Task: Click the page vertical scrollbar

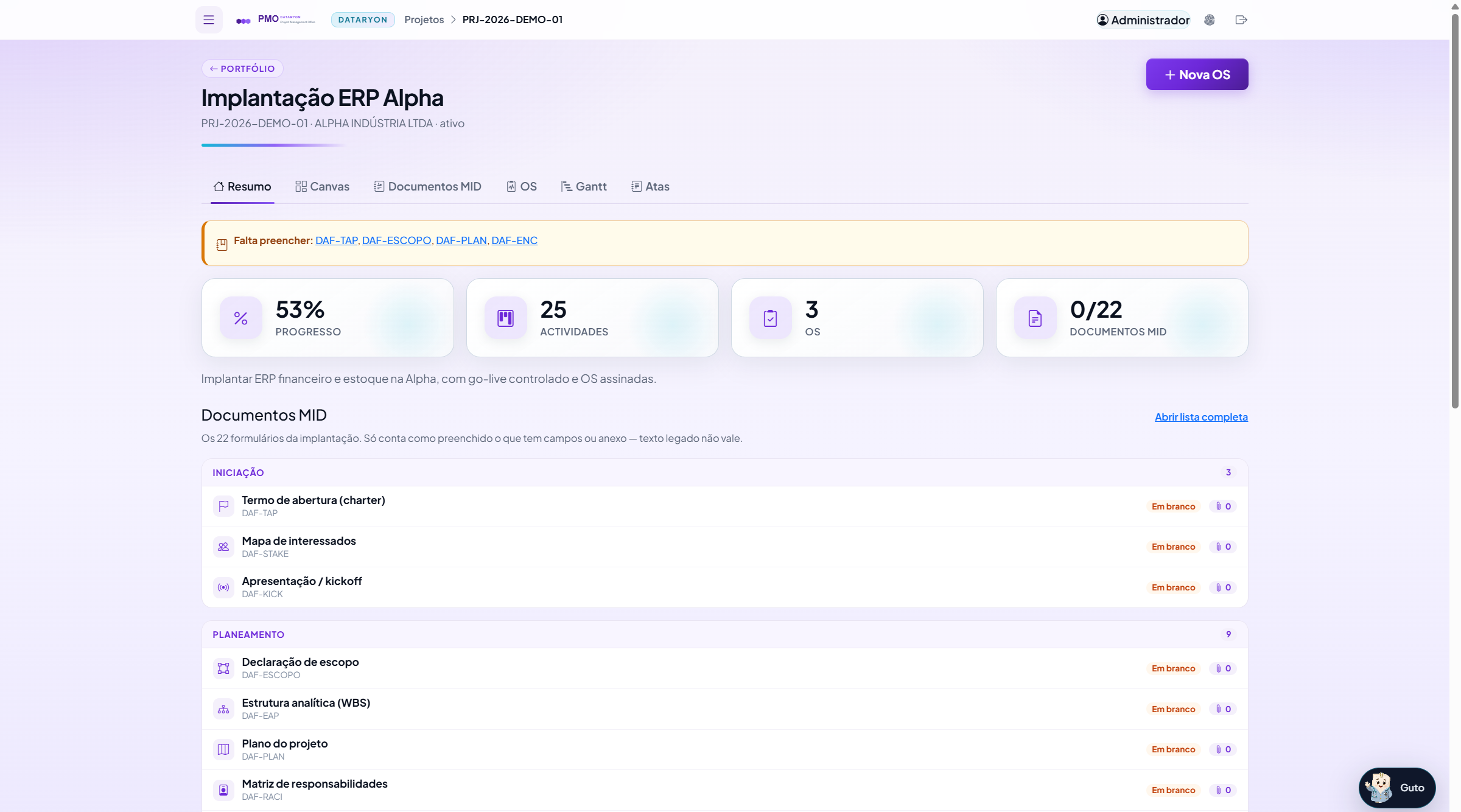Action: (x=1455, y=210)
